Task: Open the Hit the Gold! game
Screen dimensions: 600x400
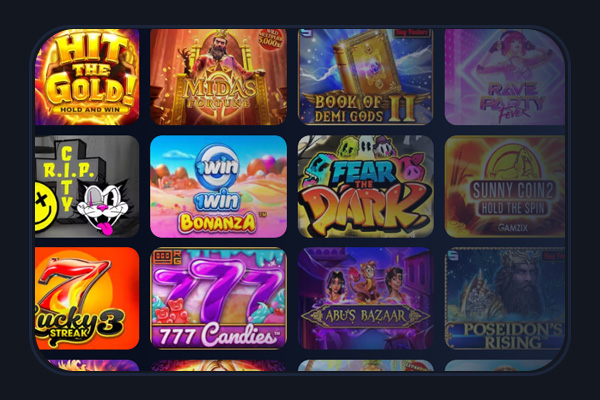Action: pyautogui.click(x=87, y=77)
